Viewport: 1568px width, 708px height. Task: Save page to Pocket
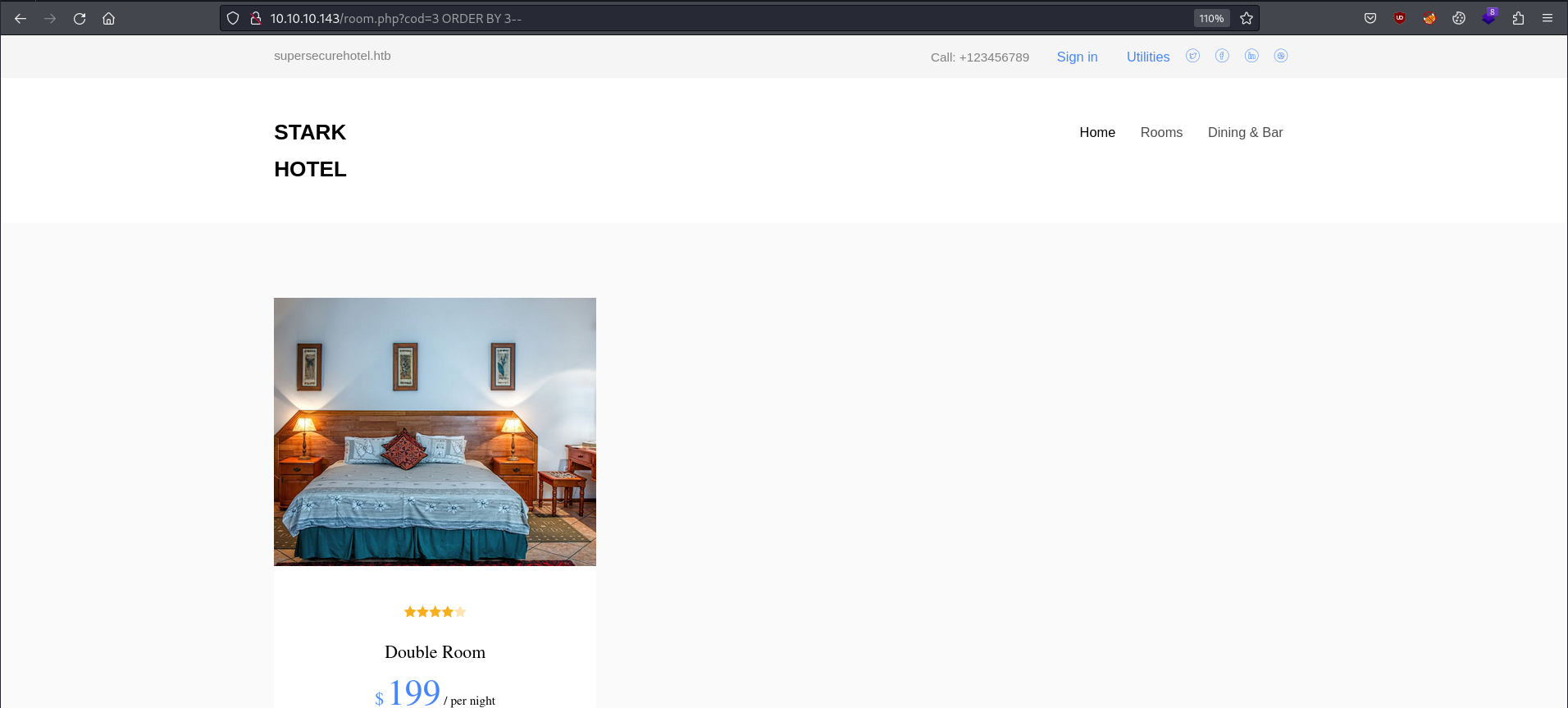pyautogui.click(x=1370, y=18)
